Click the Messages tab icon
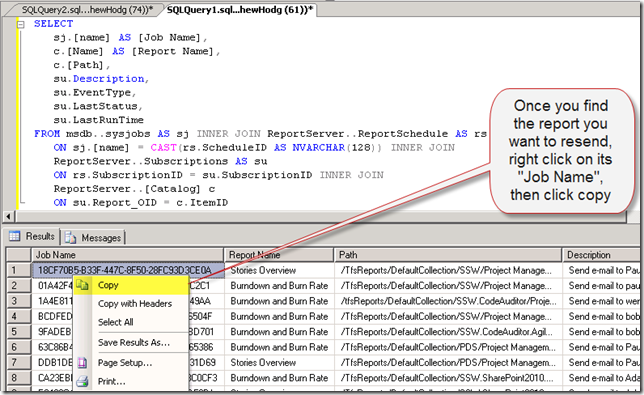The image size is (644, 395). [70, 237]
